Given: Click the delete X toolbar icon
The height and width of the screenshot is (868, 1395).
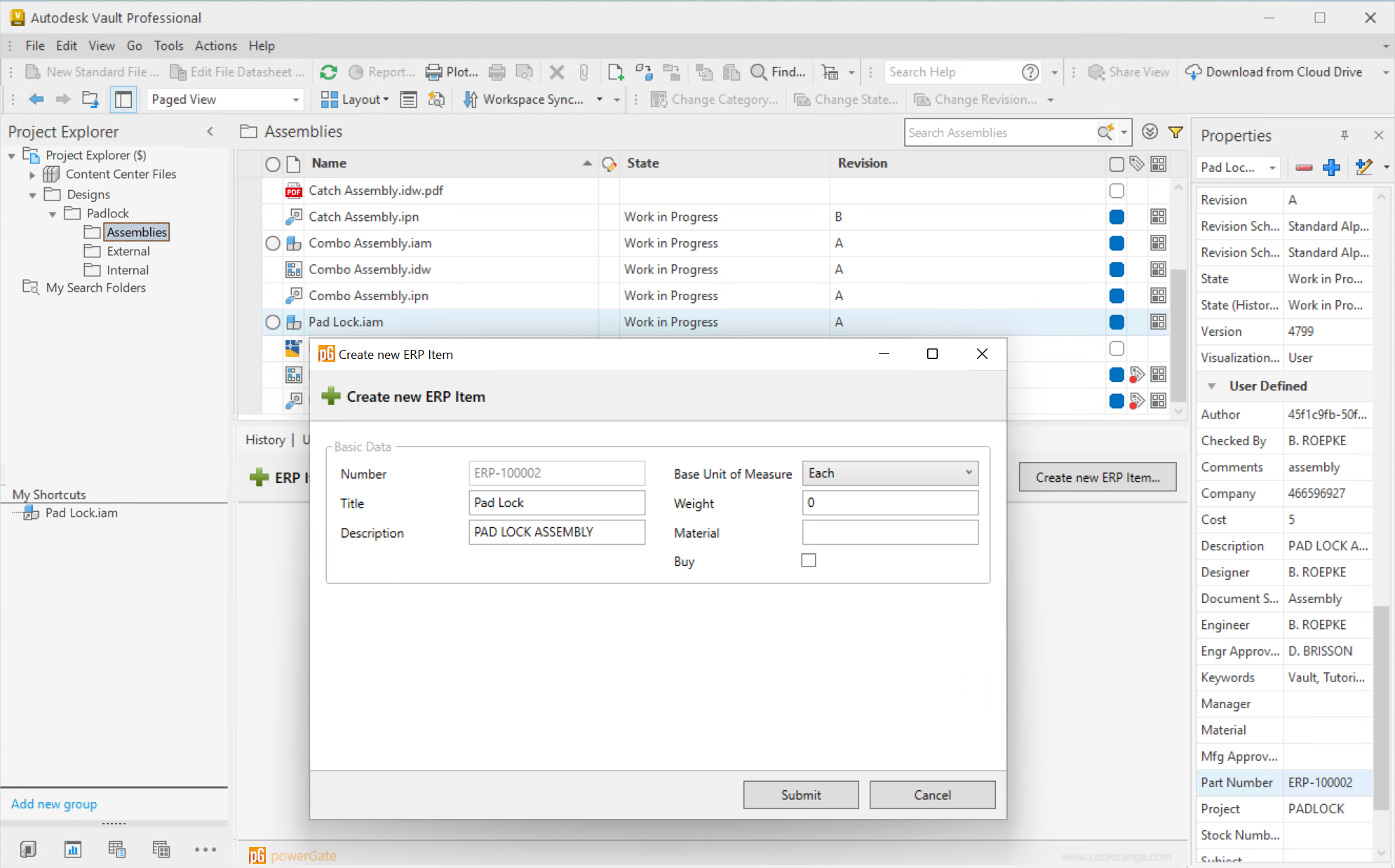Looking at the screenshot, I should tap(557, 72).
